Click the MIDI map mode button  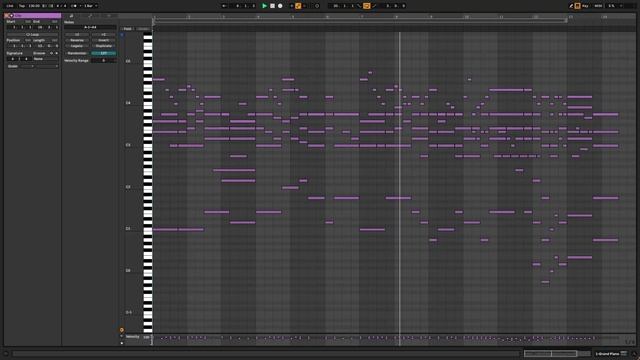(598, 6)
